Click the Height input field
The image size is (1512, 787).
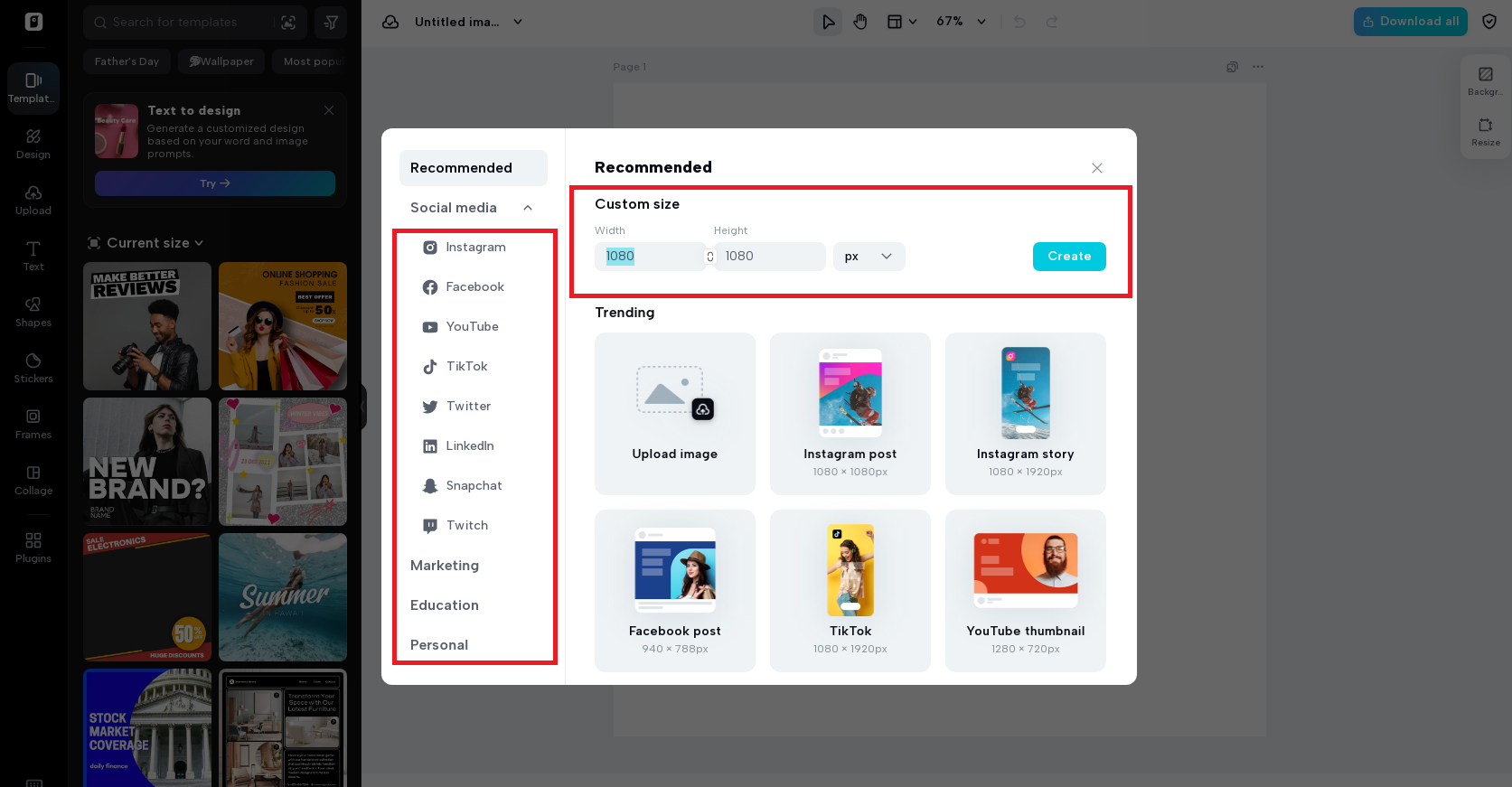(x=770, y=257)
